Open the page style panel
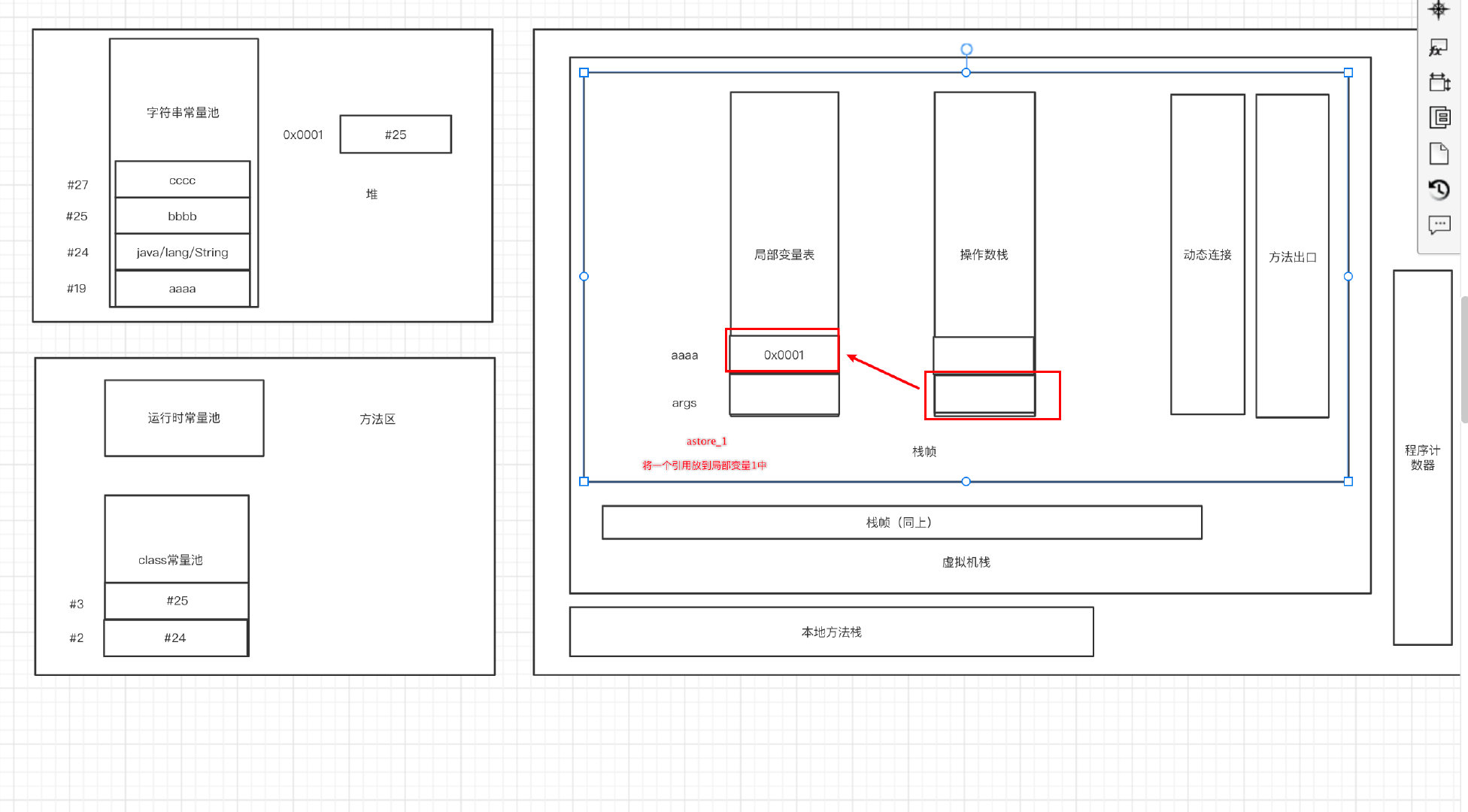 point(1439,153)
